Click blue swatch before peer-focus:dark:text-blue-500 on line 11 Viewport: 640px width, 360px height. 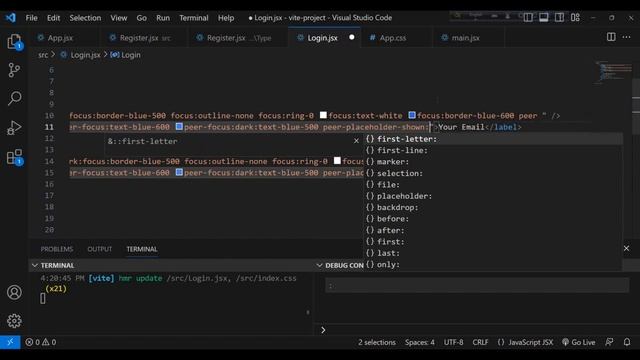[x=179, y=127]
